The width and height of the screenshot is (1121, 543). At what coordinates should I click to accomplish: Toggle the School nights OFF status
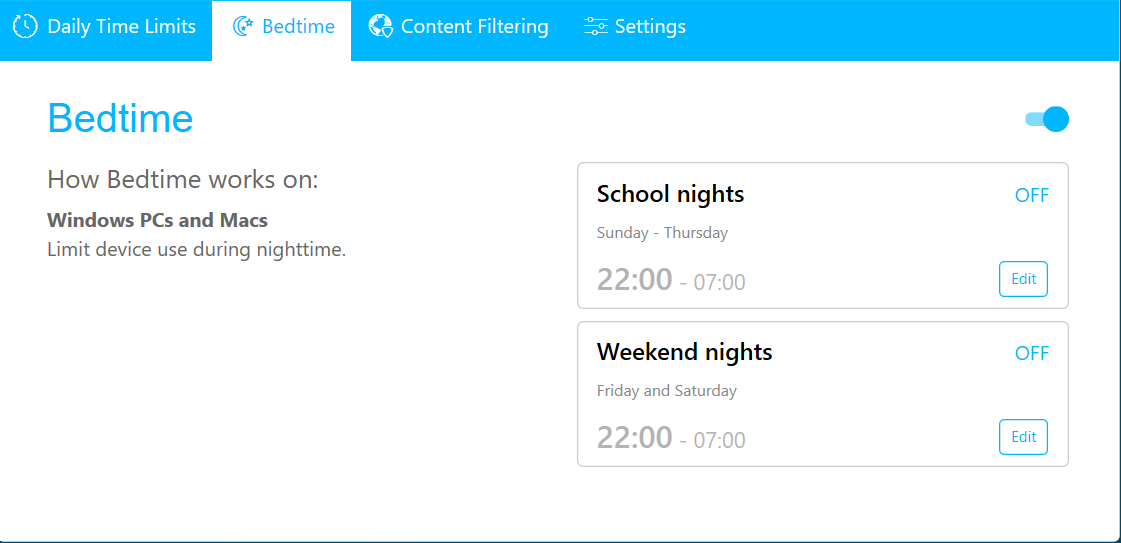pyautogui.click(x=1032, y=195)
